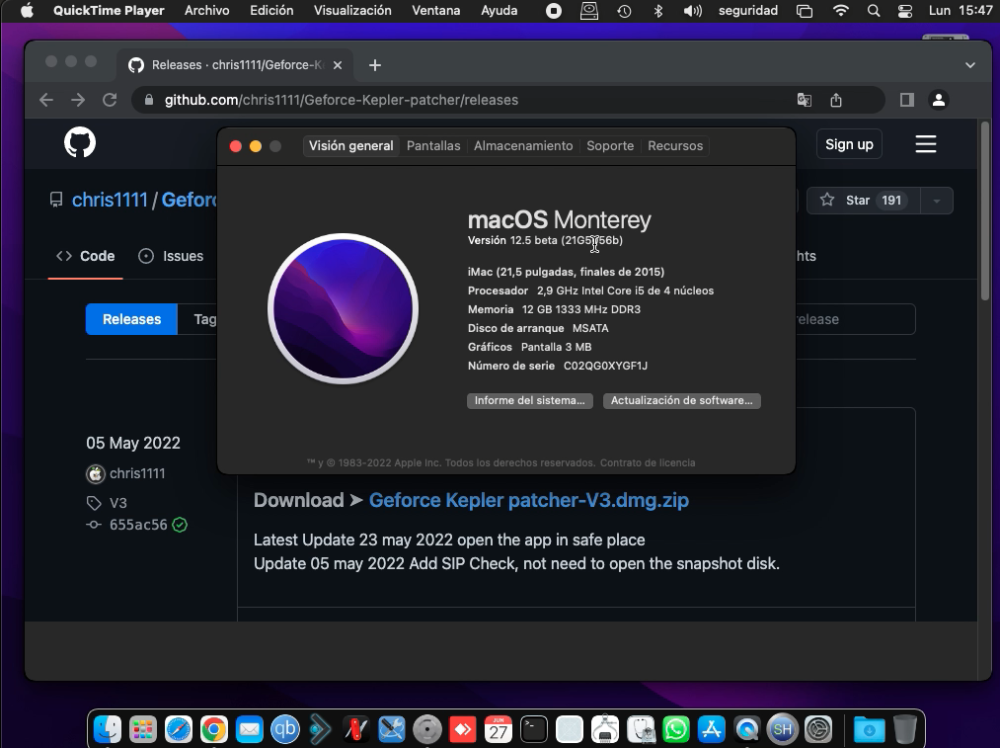Select the Visión general tab
The height and width of the screenshot is (748, 1000).
(x=351, y=146)
